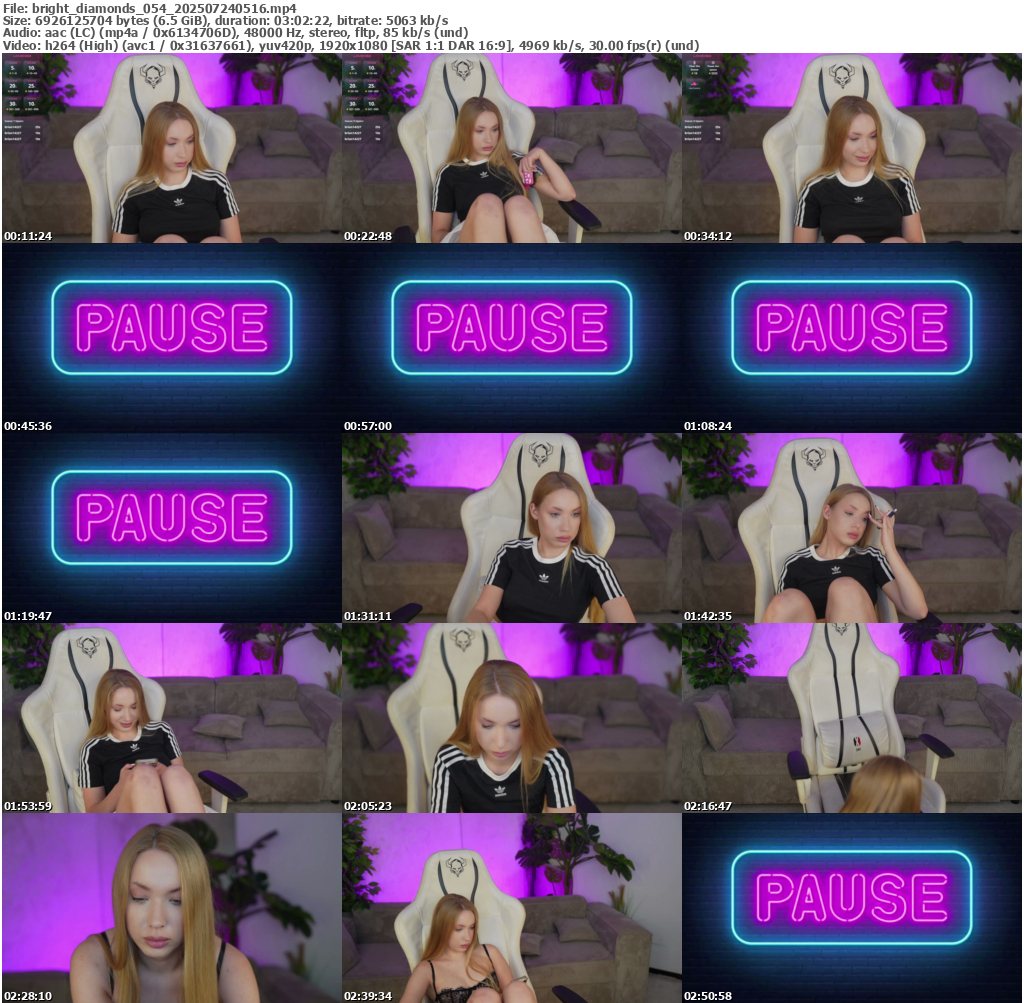Click the 01:08:24 timestamp label

[708, 426]
